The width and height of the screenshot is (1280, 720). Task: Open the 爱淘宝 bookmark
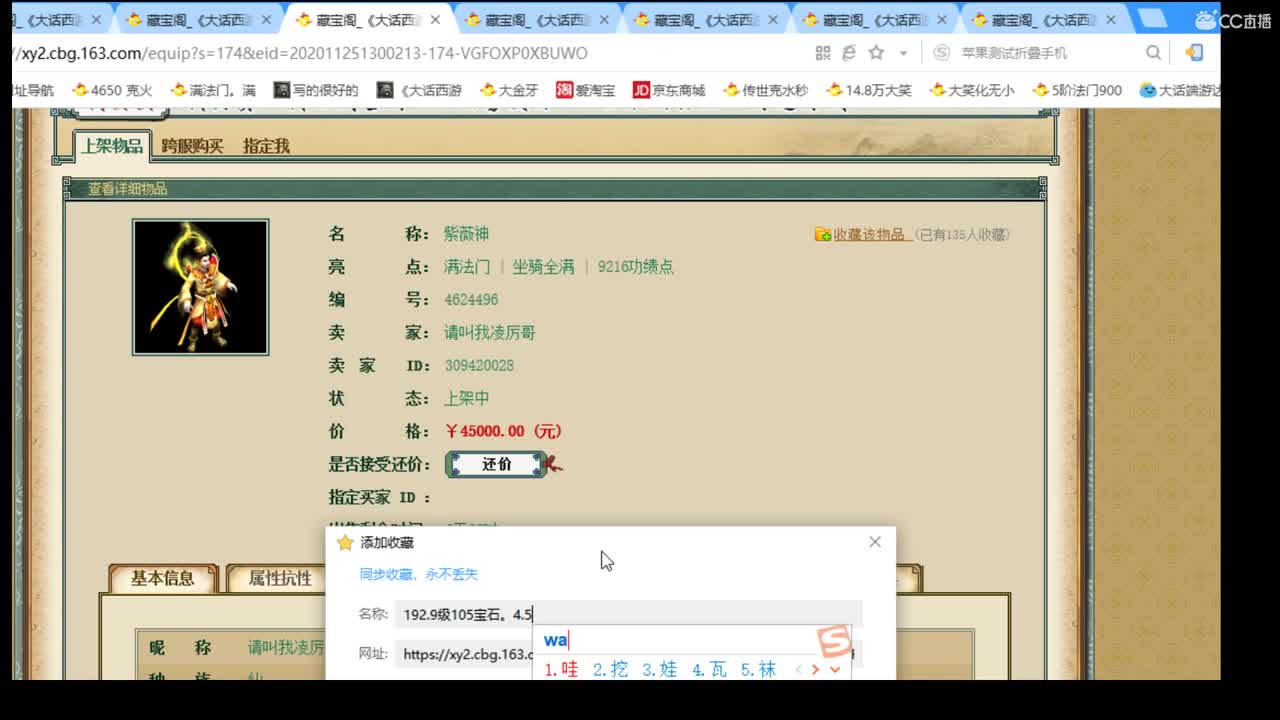point(586,90)
